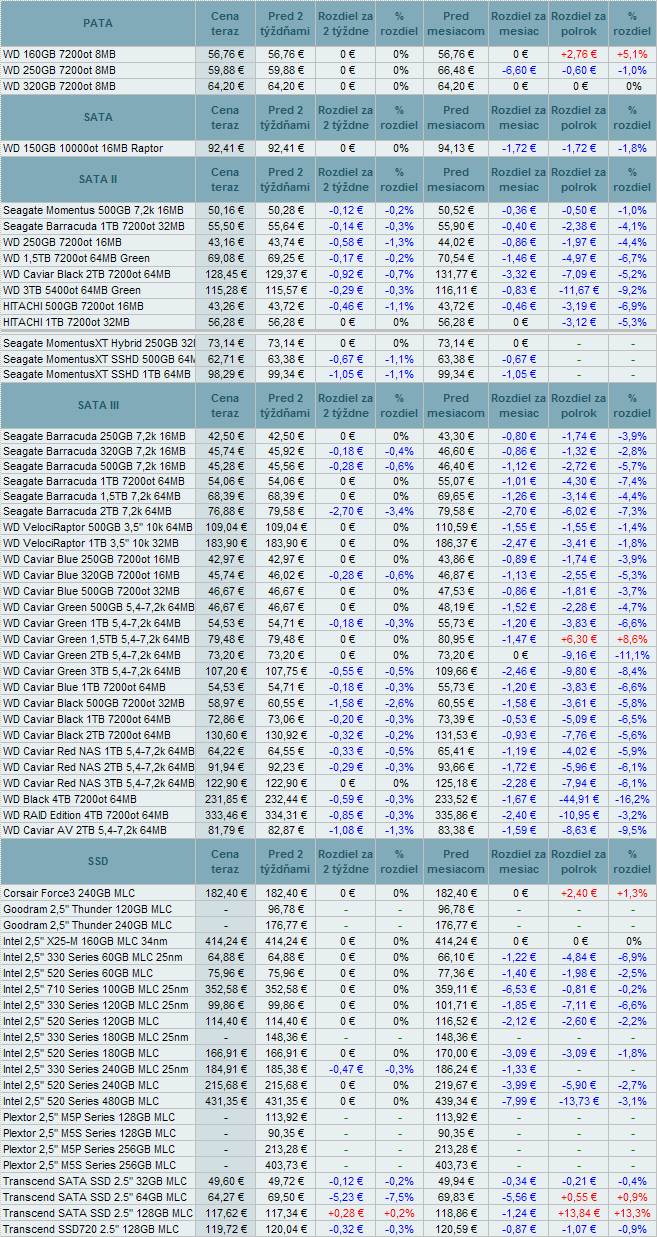The image size is (657, 1237).
Task: Select Intel 520 Series 480GB MLC name
Action: pyautogui.click(x=80, y=1101)
